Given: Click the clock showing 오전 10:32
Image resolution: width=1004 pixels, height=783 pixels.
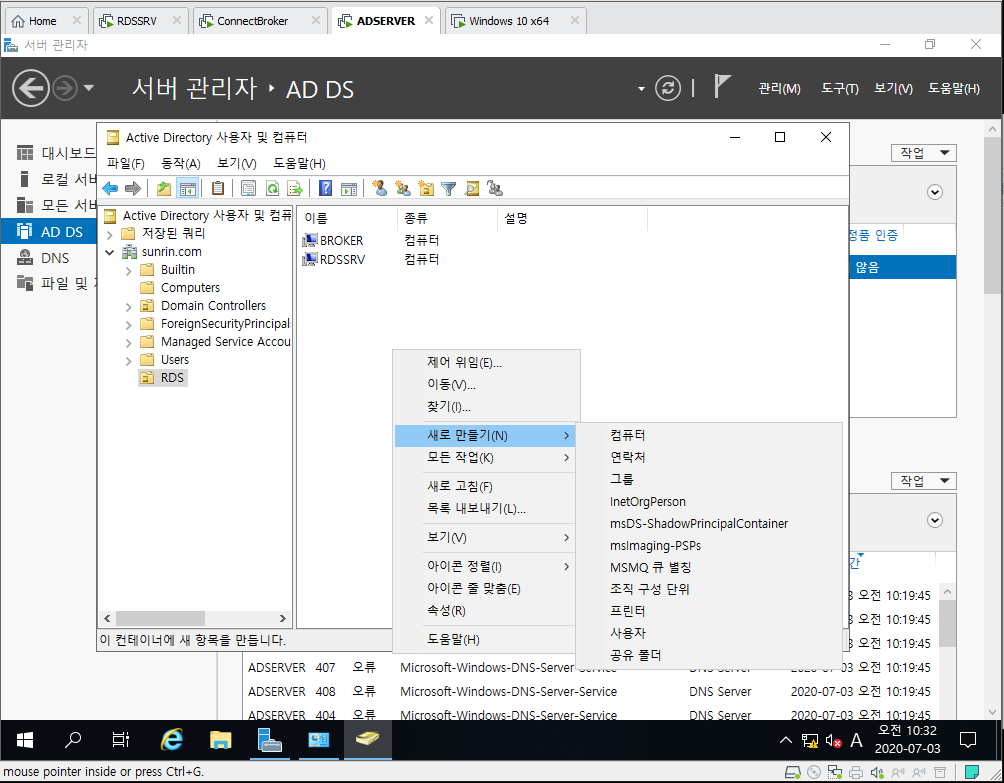Looking at the screenshot, I should 907,731.
